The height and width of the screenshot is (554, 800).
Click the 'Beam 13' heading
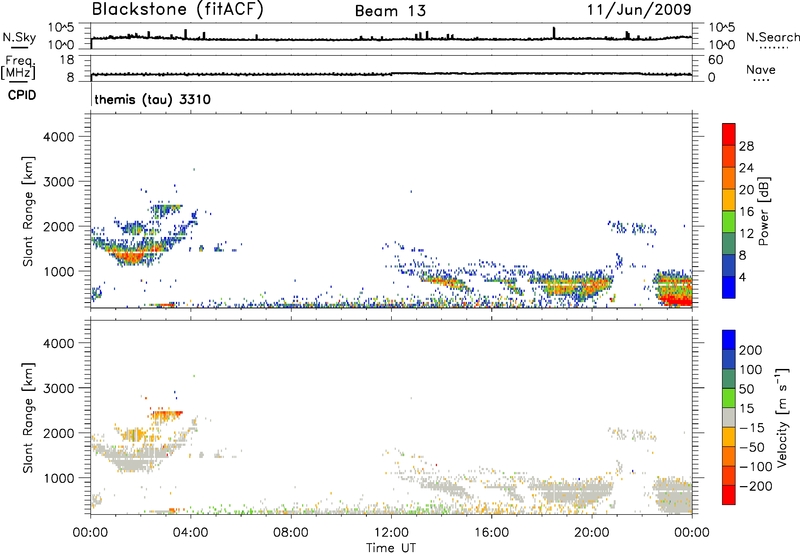390,11
